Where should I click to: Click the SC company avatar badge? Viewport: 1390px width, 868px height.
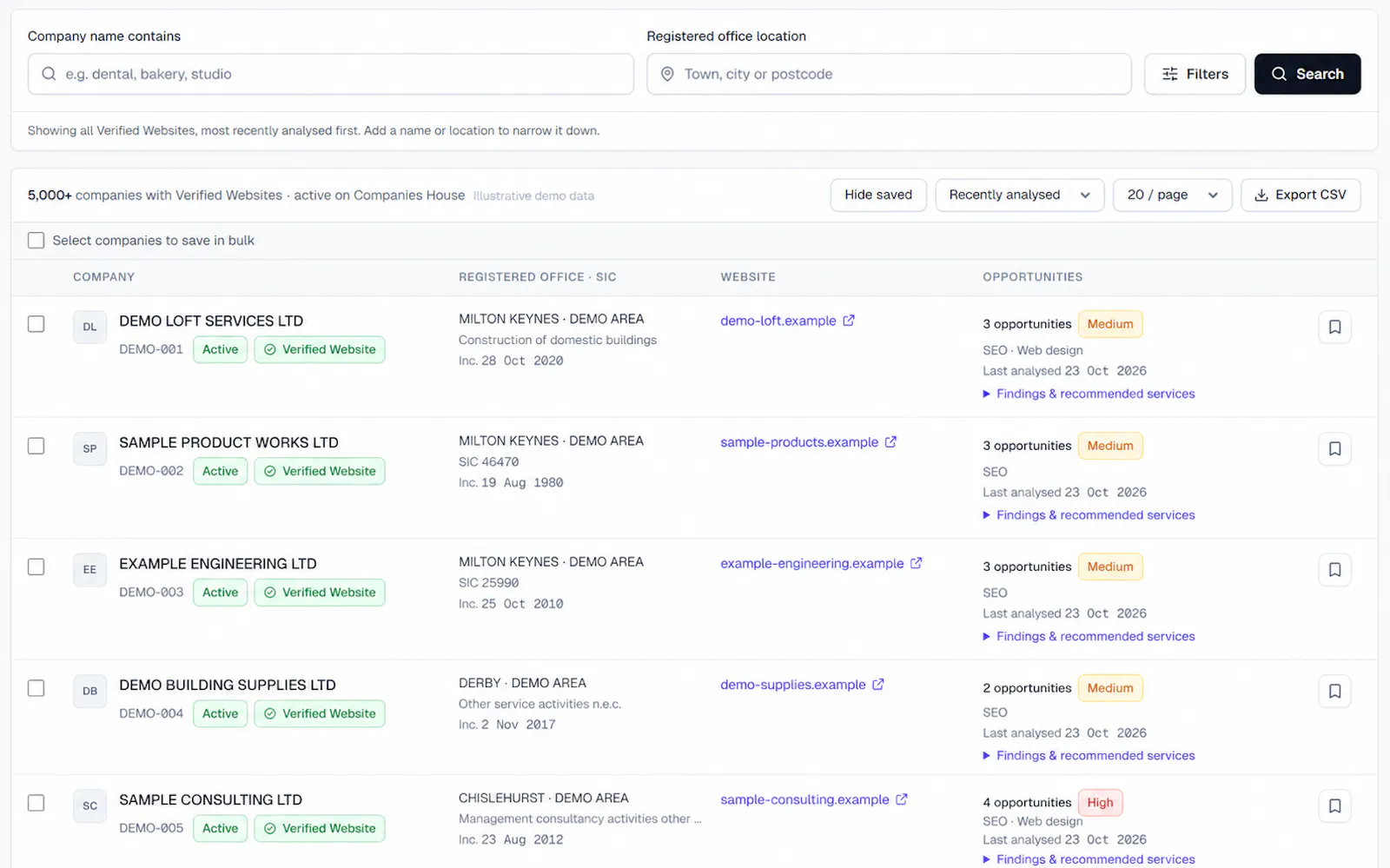point(89,805)
